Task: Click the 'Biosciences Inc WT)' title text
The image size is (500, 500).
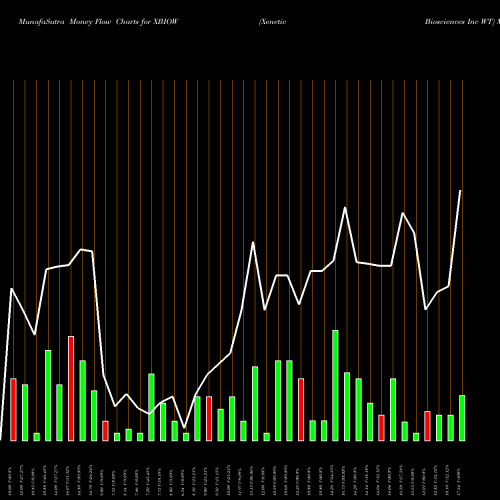Action: coord(460,22)
